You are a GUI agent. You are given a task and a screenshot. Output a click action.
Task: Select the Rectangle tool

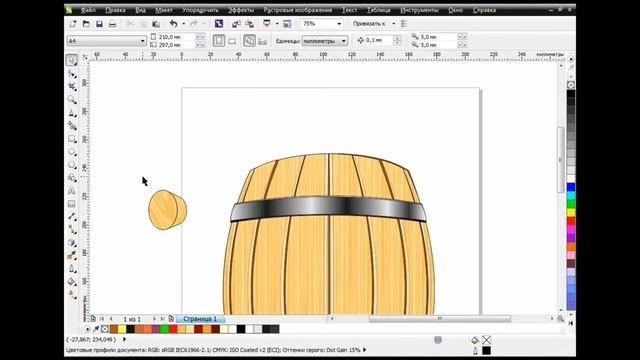pyautogui.click(x=72, y=139)
